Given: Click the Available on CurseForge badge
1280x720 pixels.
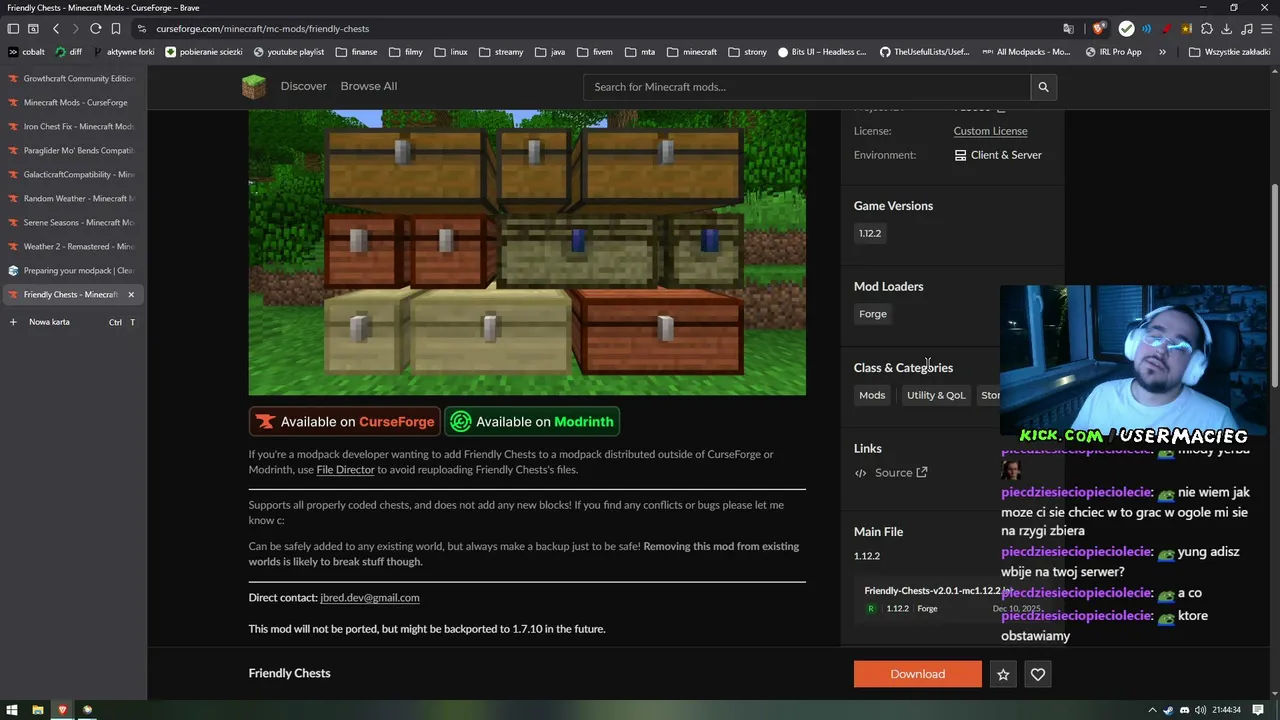Looking at the screenshot, I should [345, 422].
